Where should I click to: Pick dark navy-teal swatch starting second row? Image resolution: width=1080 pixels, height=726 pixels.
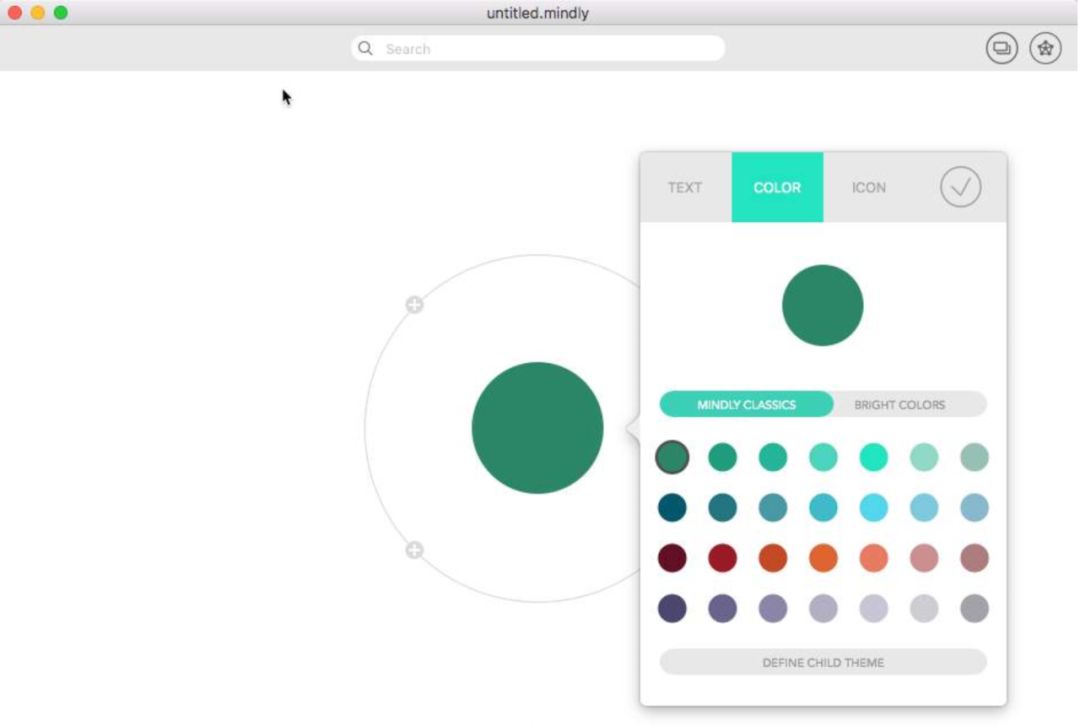point(672,508)
